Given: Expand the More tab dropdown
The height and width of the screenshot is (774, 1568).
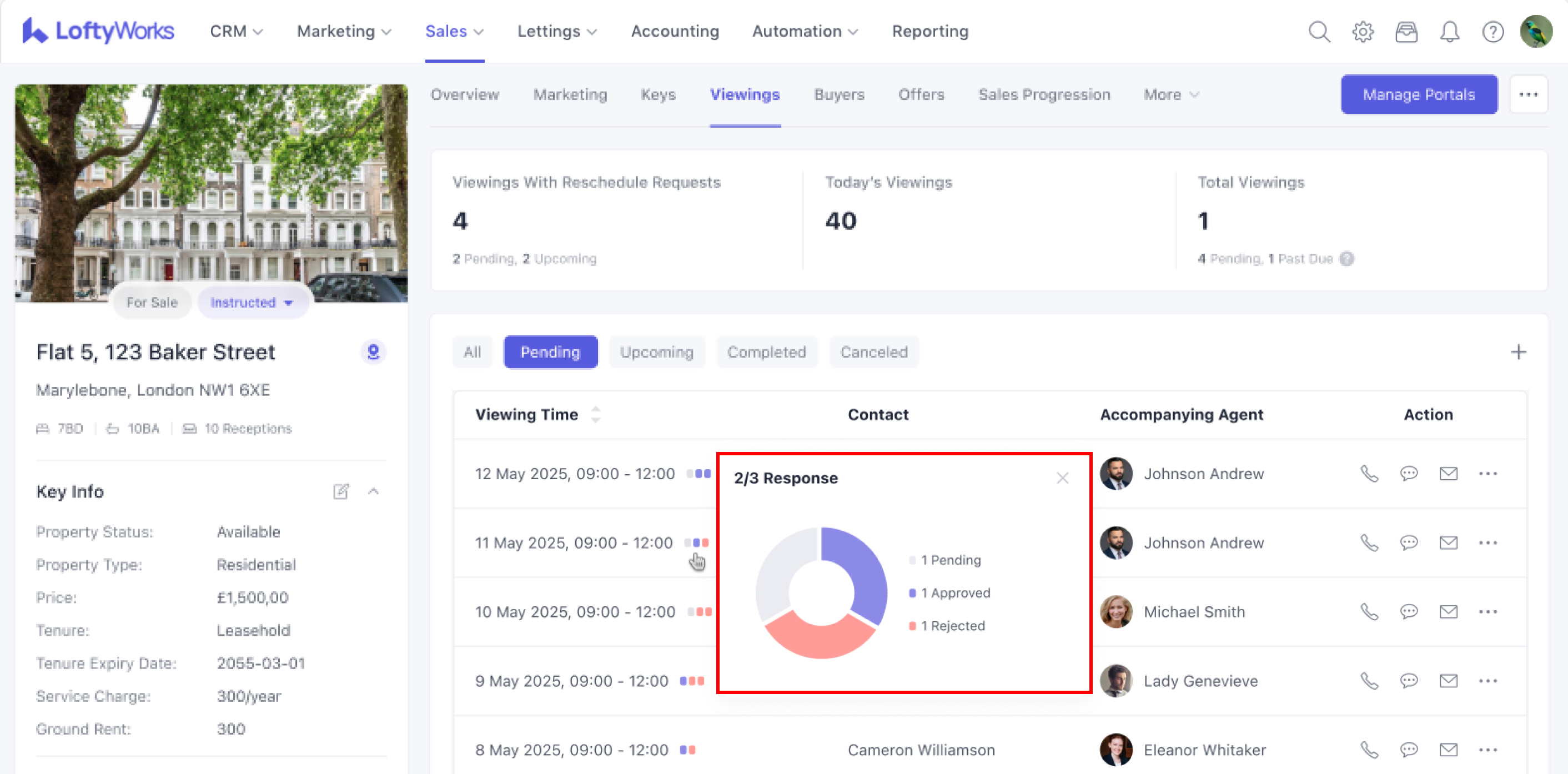Looking at the screenshot, I should point(1170,95).
